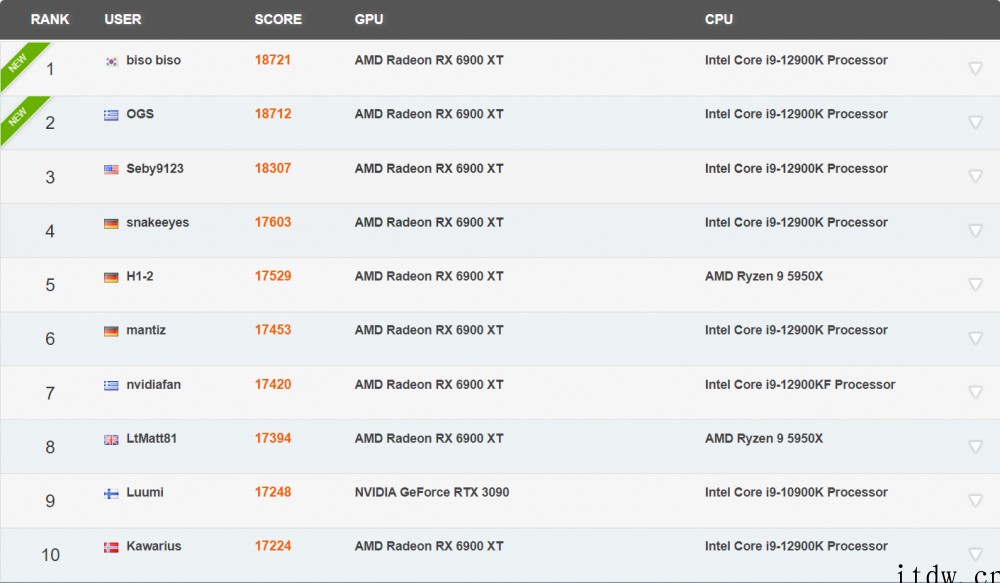
Task: Select AMD Ryzen 9 5950X in LtMatt81 row
Action: [763, 438]
